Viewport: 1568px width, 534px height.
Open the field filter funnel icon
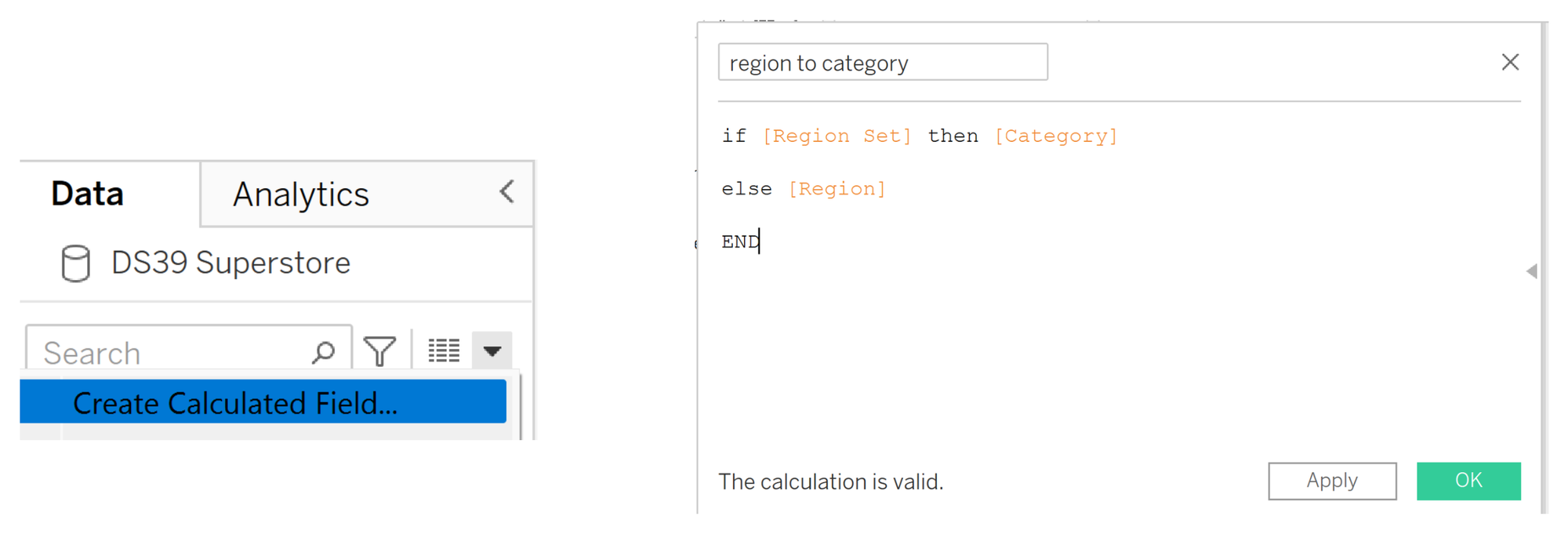point(380,351)
